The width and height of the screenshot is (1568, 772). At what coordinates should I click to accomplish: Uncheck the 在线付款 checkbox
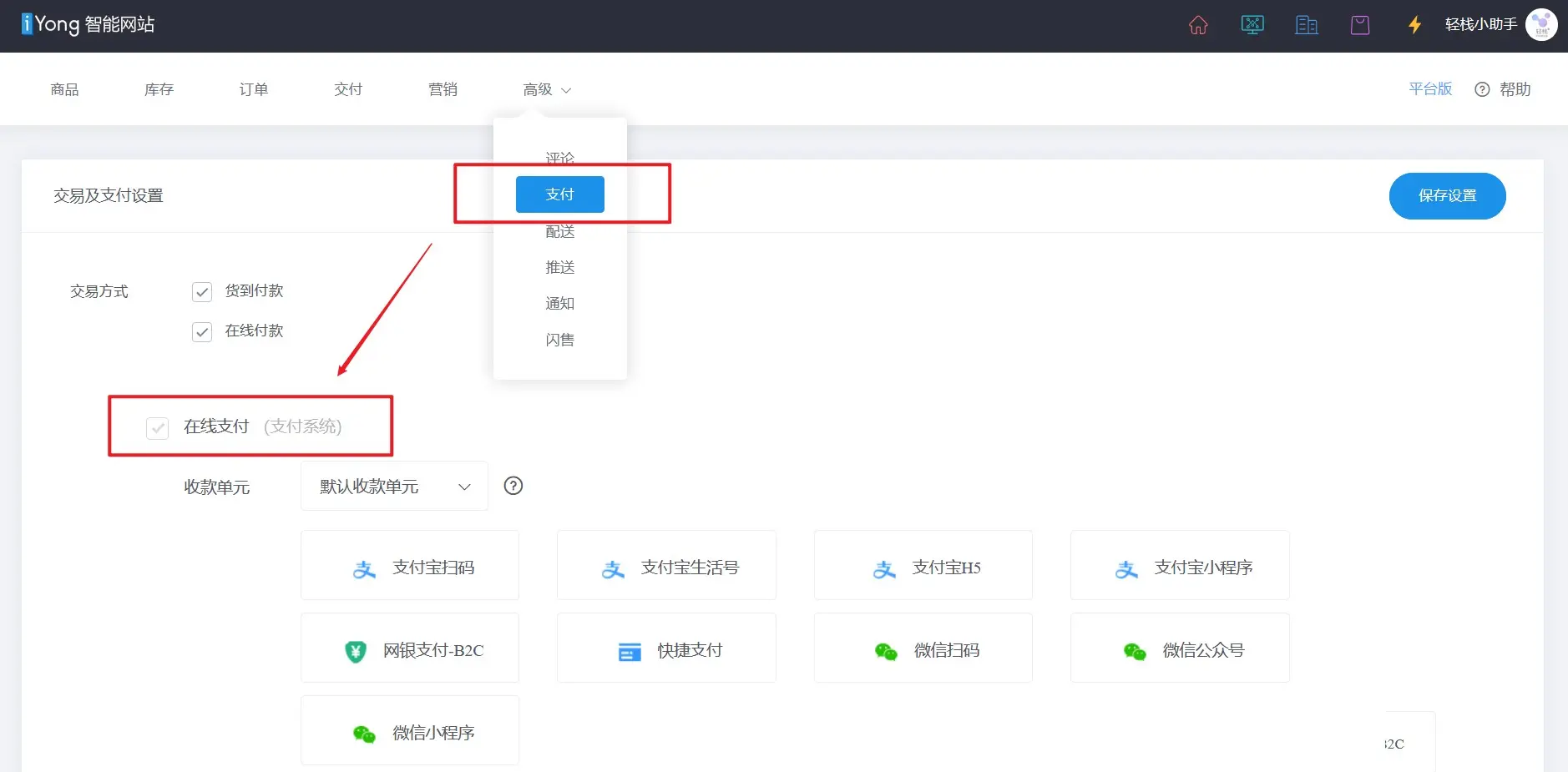[202, 332]
